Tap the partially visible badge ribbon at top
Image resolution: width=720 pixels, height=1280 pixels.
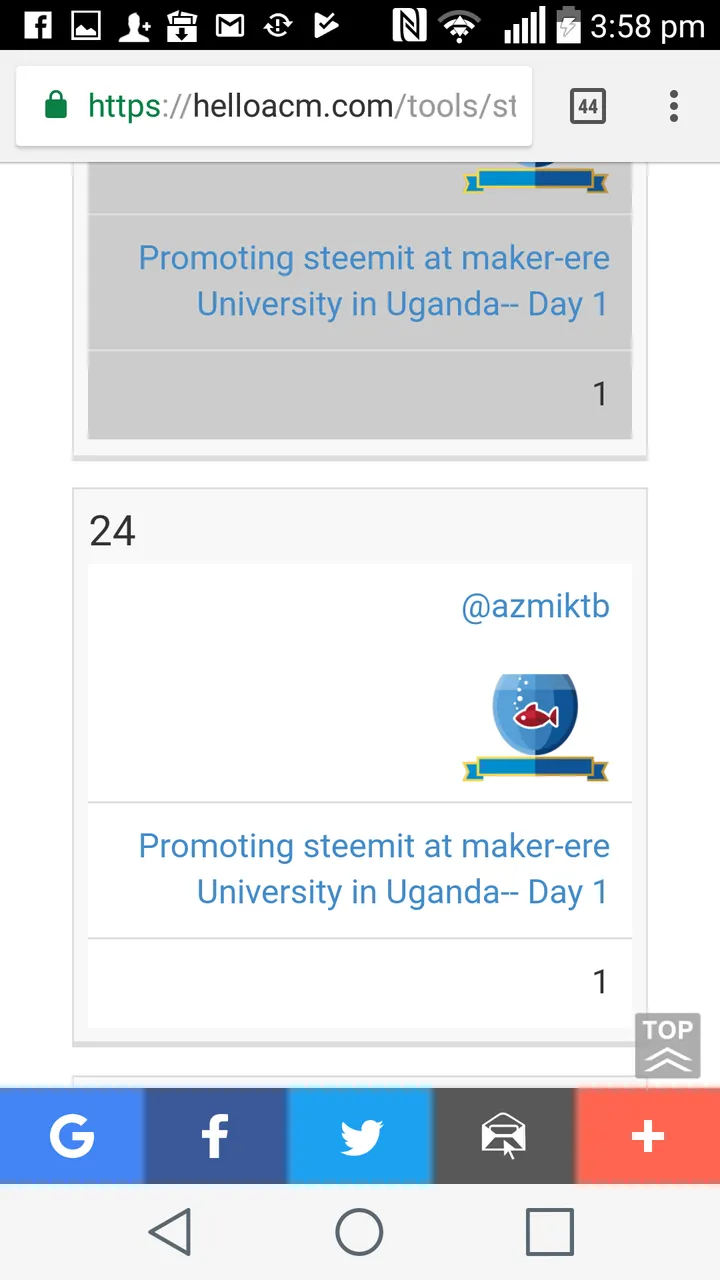pyautogui.click(x=535, y=178)
